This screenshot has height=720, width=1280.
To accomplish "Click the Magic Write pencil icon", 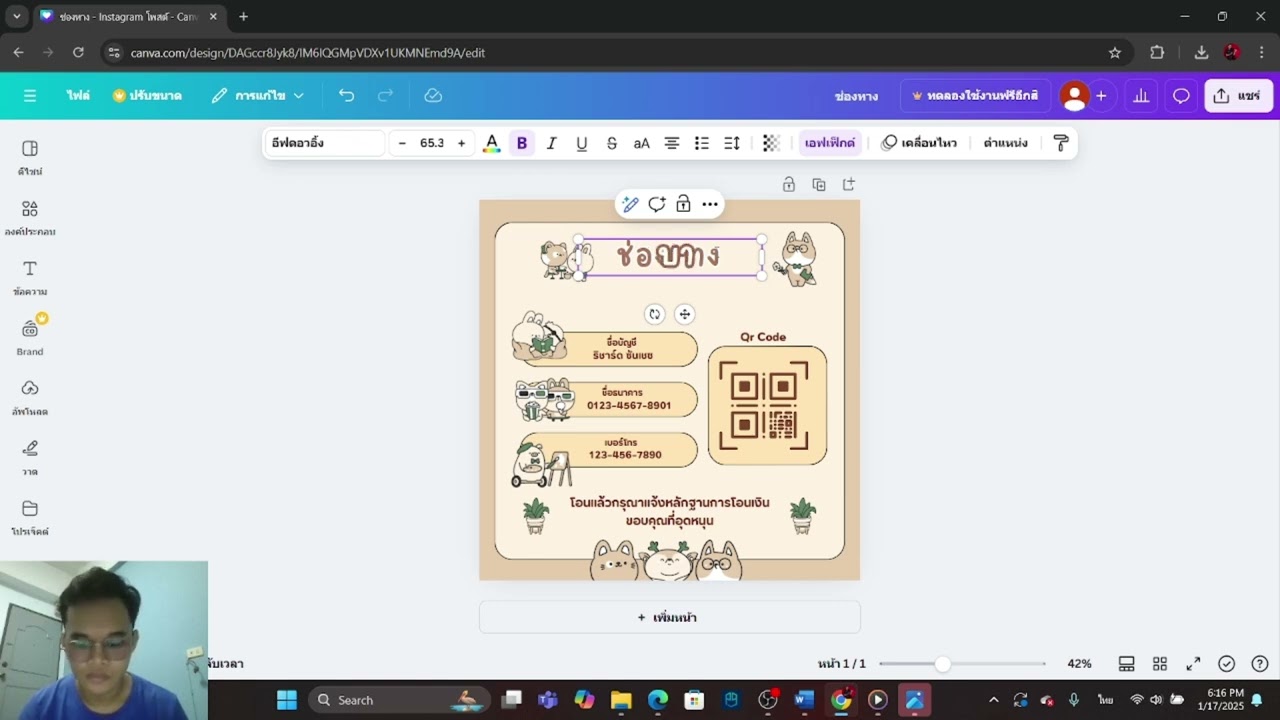I will (x=630, y=204).
